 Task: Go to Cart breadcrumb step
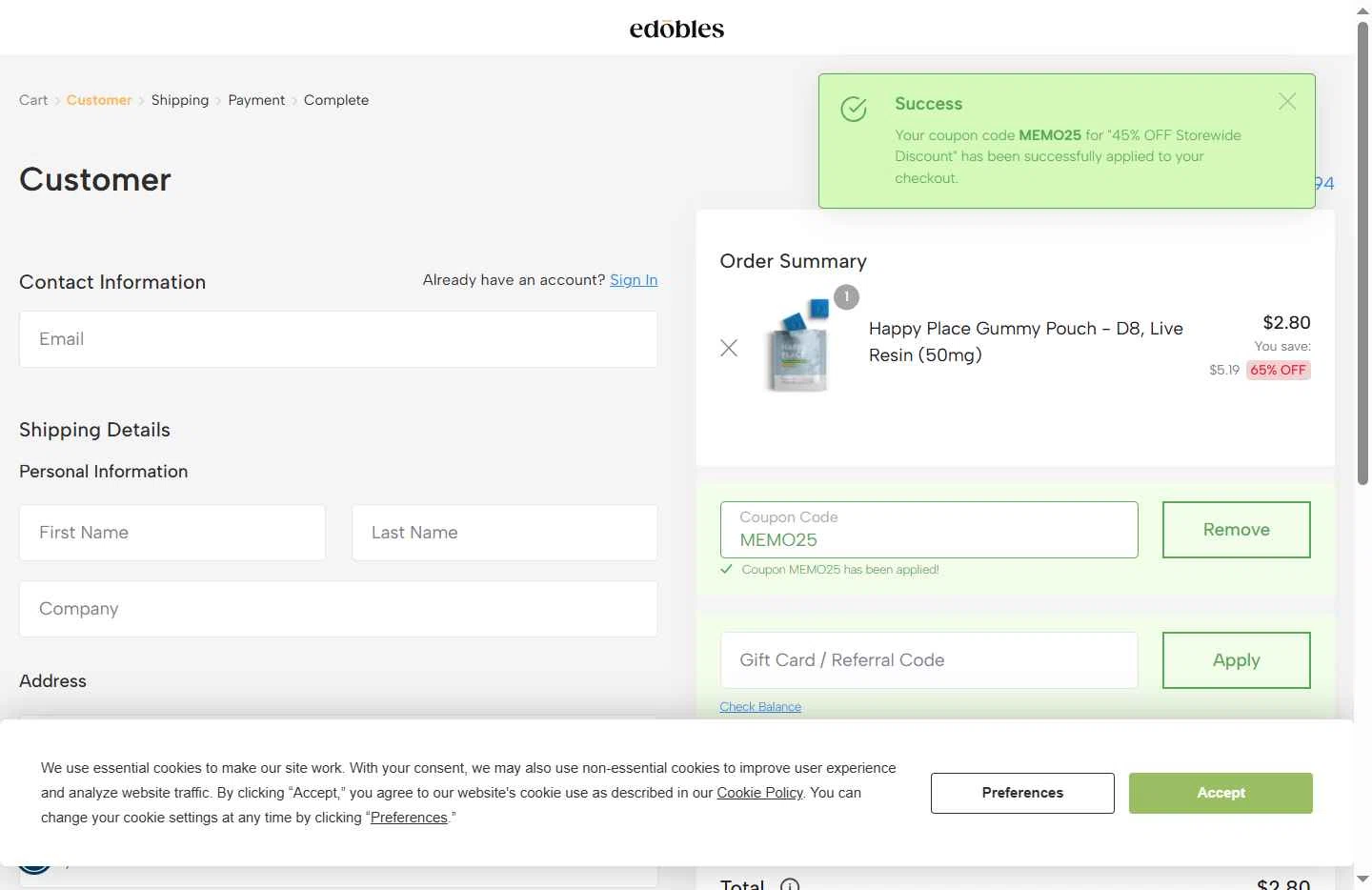coord(33,100)
